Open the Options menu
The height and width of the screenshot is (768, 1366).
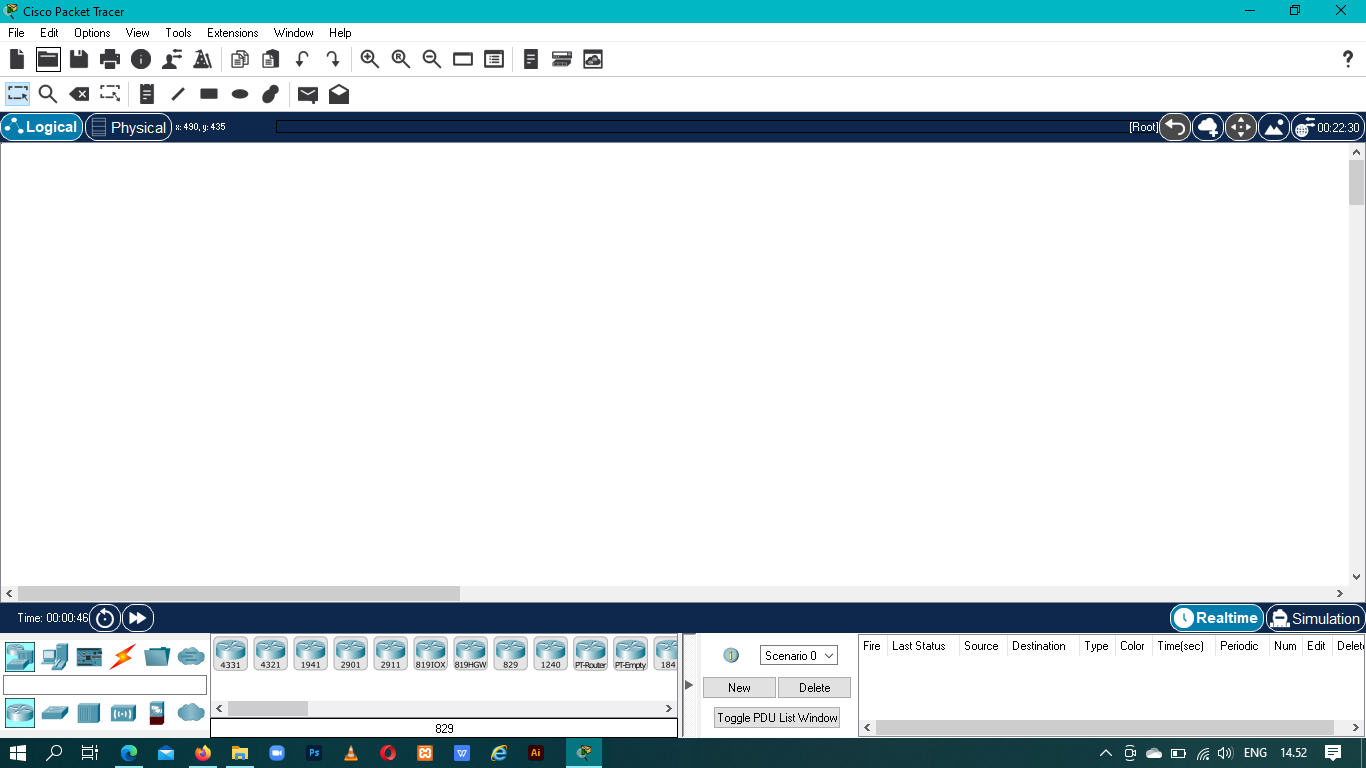point(92,33)
